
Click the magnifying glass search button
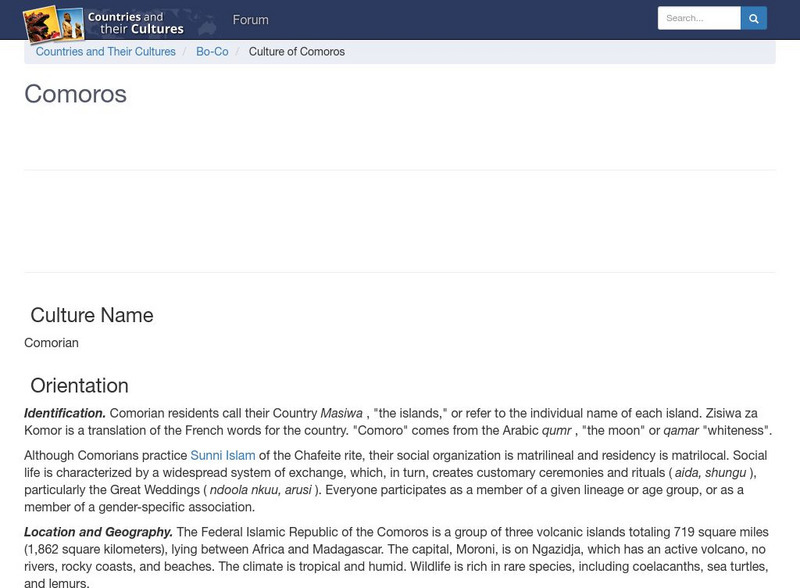click(x=754, y=18)
